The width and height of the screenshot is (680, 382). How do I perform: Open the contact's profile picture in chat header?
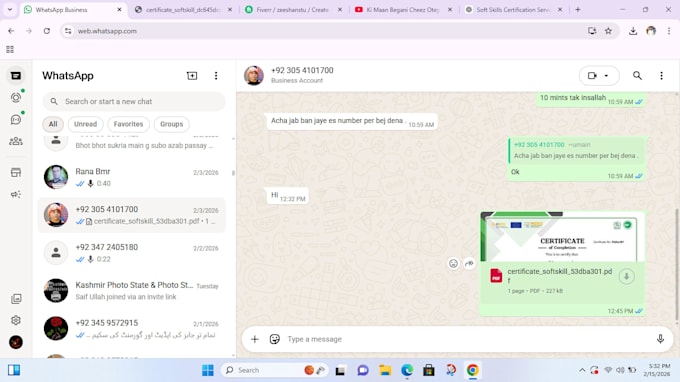pos(254,75)
